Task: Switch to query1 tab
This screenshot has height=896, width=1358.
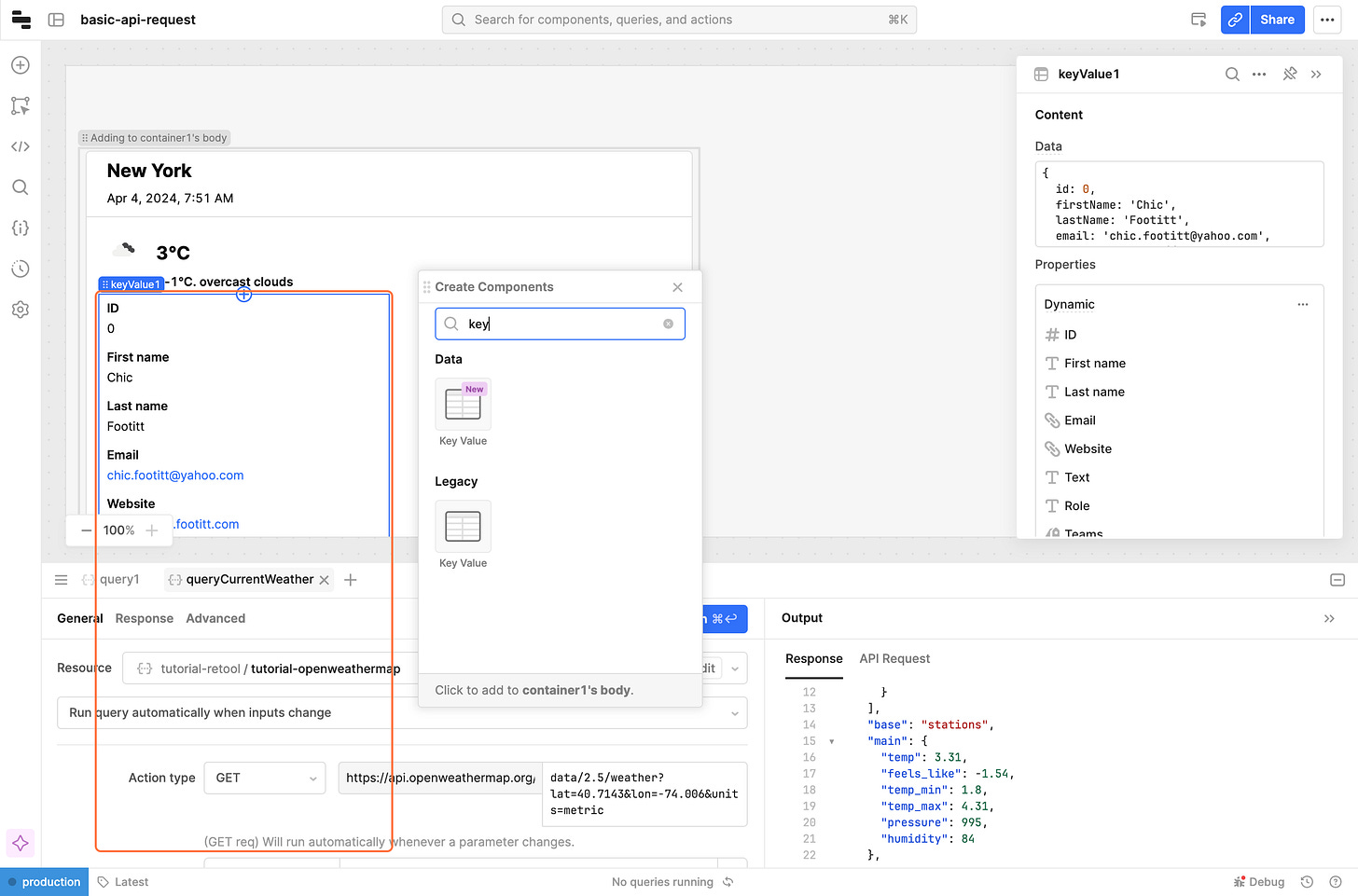Action: tap(111, 580)
